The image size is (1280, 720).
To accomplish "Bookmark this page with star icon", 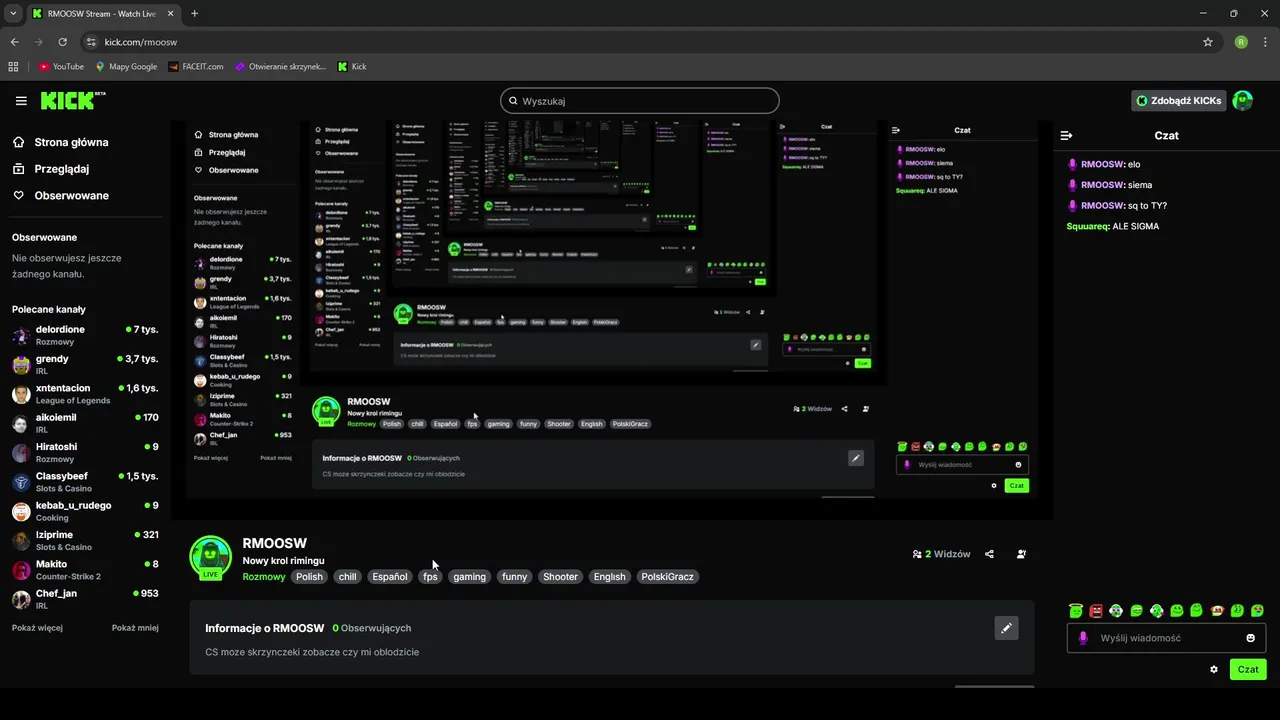I will (1208, 42).
